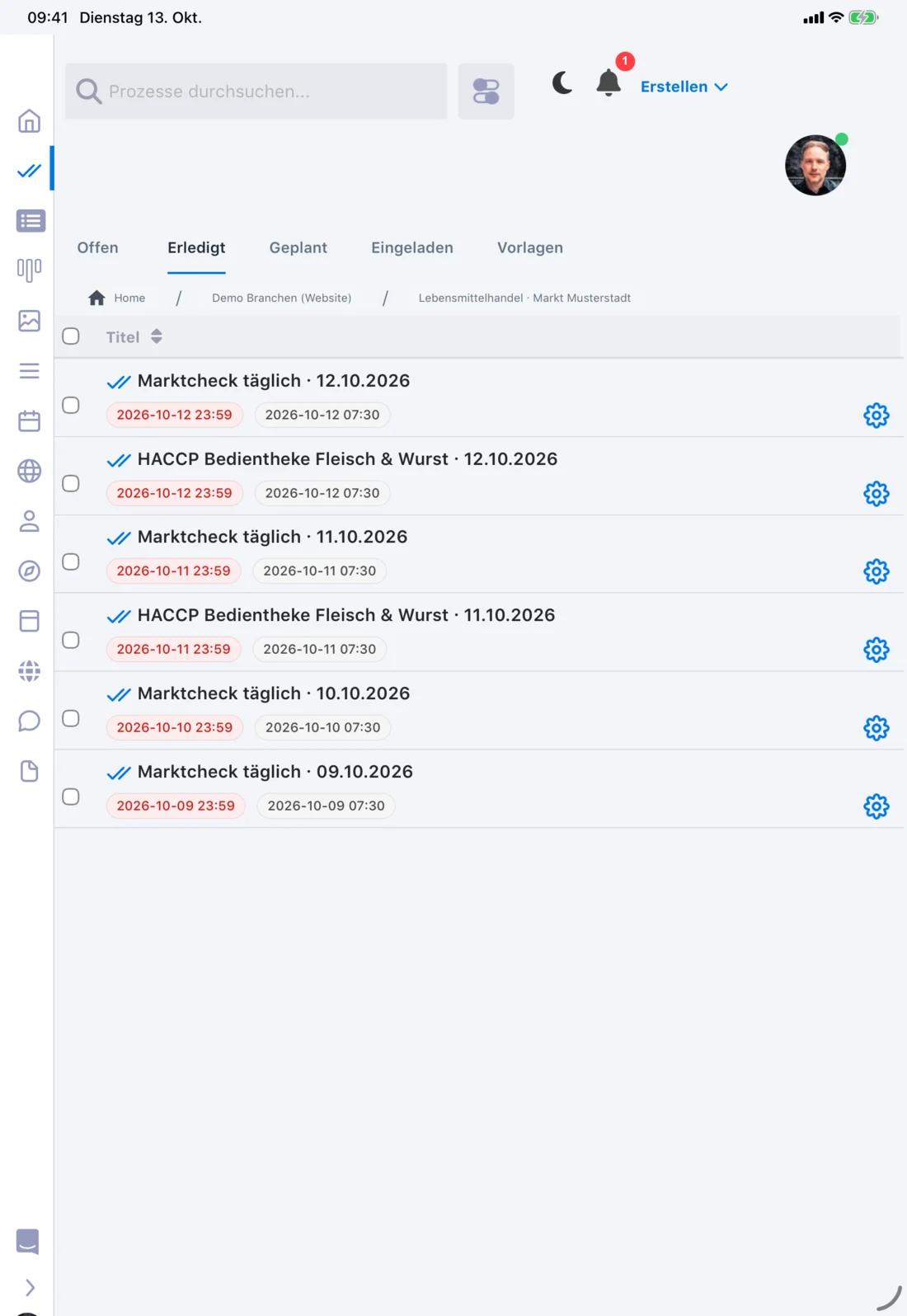
Task: Toggle the select-all checkbox in header
Action: click(x=71, y=336)
